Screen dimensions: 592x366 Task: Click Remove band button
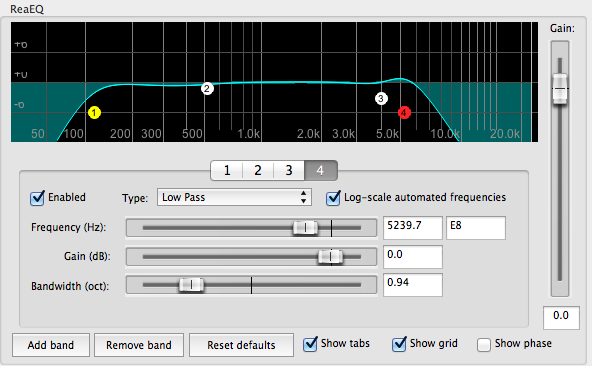(139, 345)
